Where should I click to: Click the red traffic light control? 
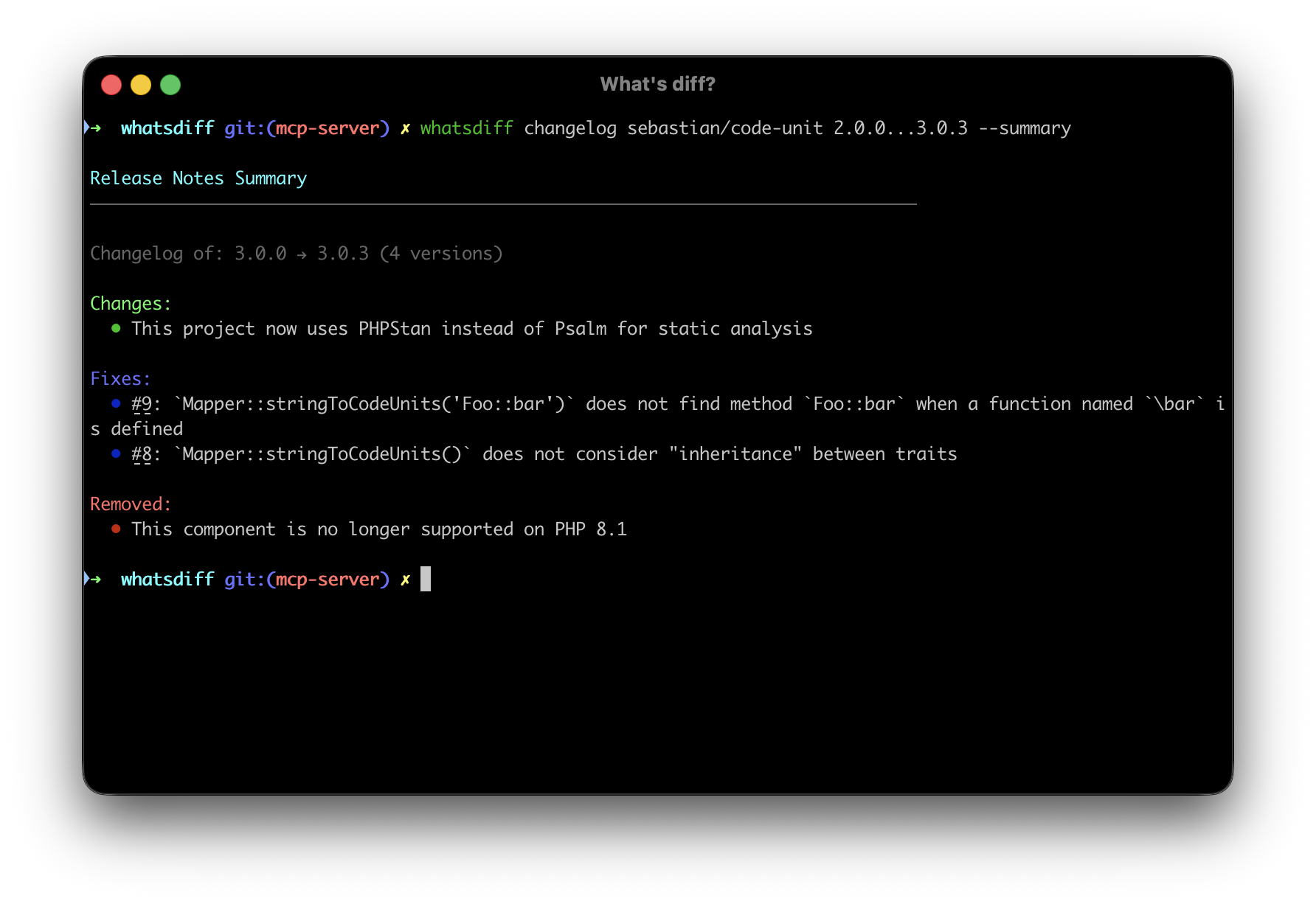(x=111, y=85)
